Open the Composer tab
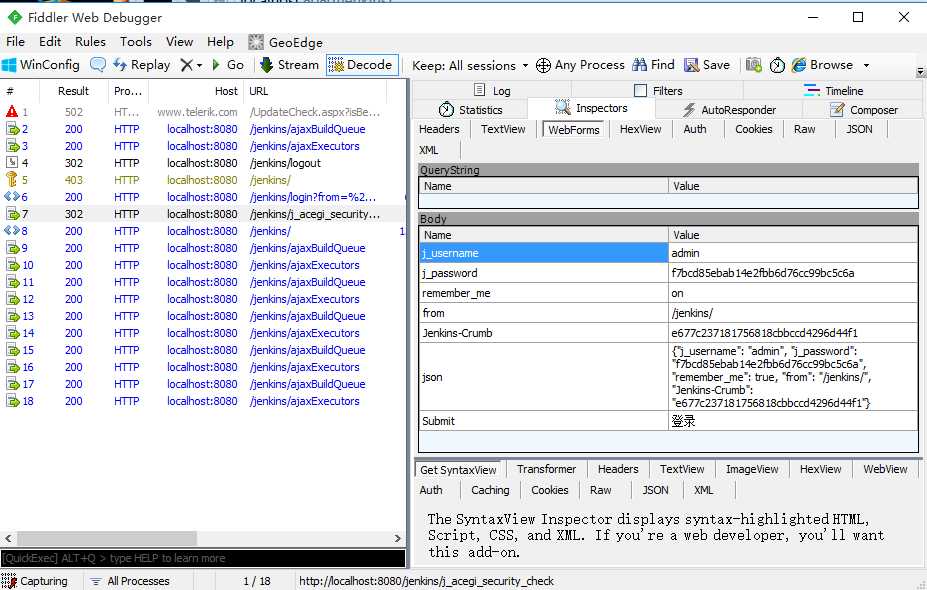 864,110
